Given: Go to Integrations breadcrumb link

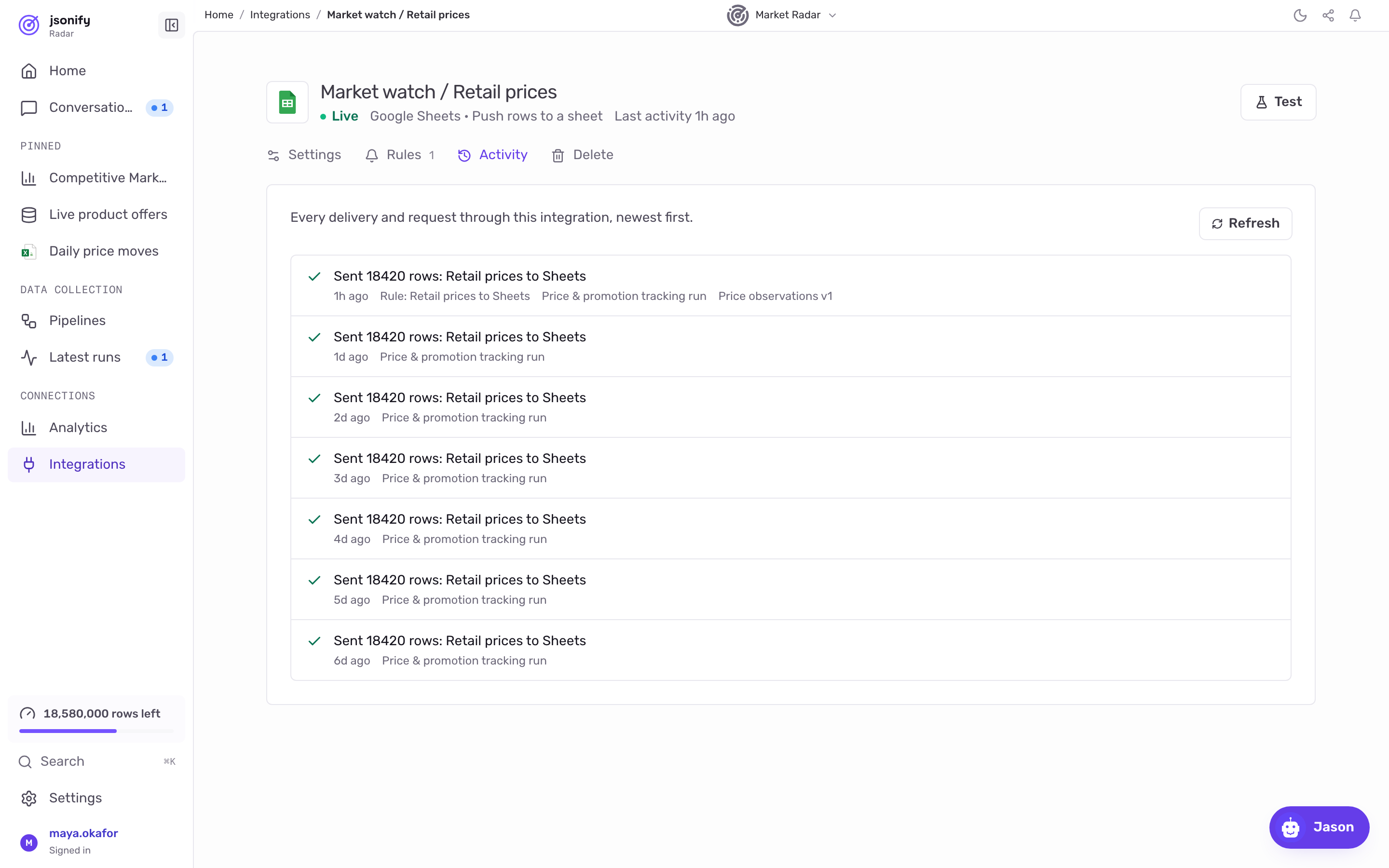Looking at the screenshot, I should [280, 15].
